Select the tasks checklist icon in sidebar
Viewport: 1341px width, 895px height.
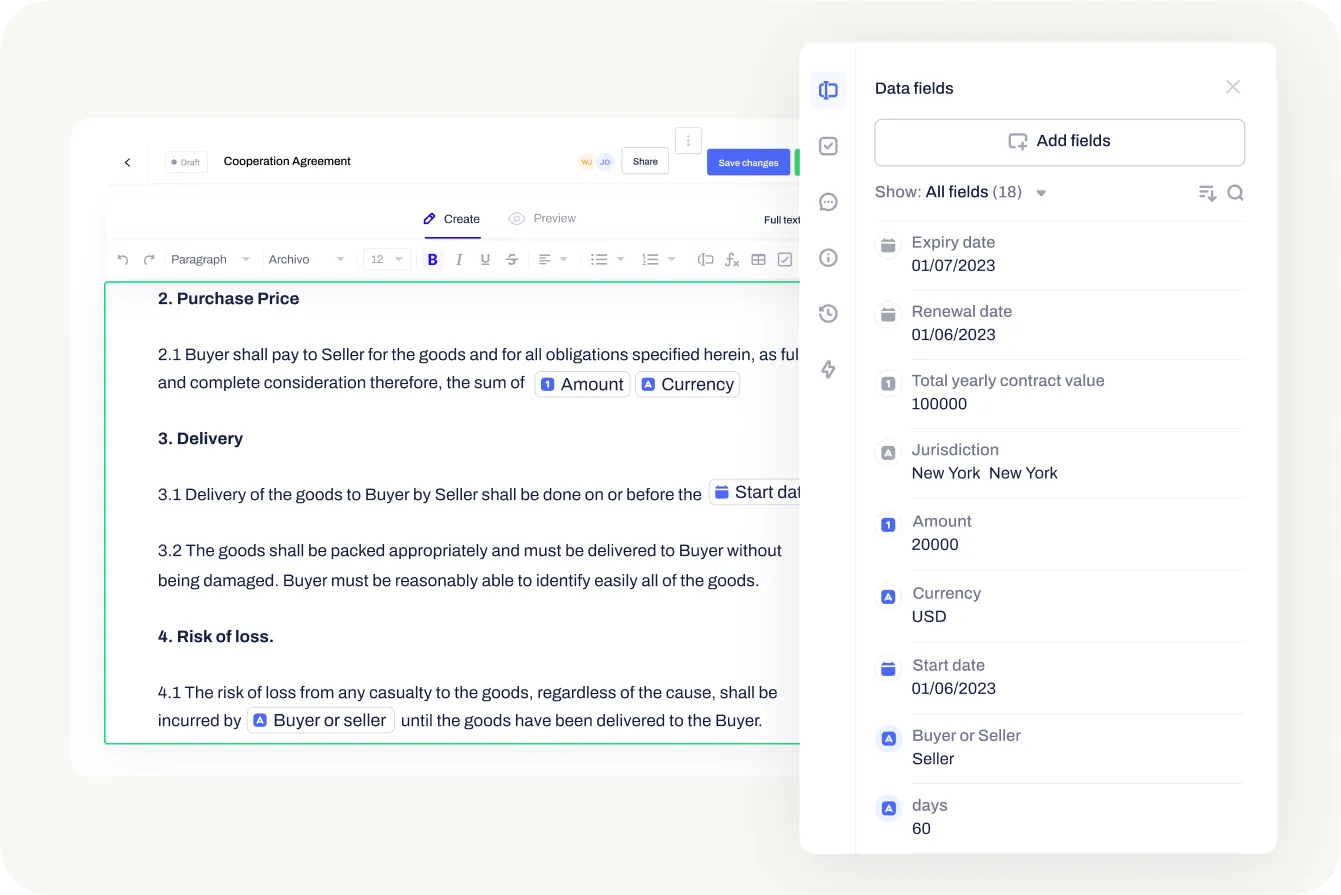pos(827,146)
